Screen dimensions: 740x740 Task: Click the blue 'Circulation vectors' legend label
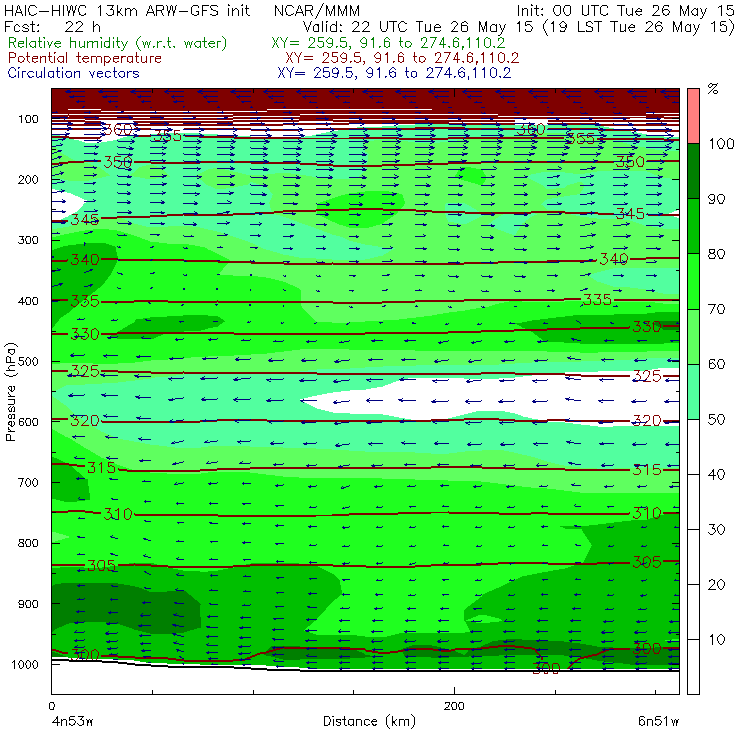pos(73,73)
